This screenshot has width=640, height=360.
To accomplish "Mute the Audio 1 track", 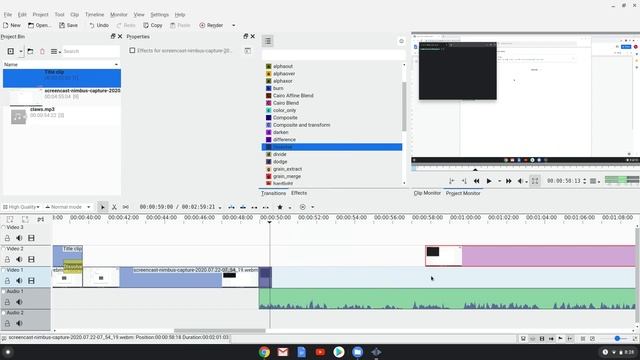I will pyautogui.click(x=19, y=302).
